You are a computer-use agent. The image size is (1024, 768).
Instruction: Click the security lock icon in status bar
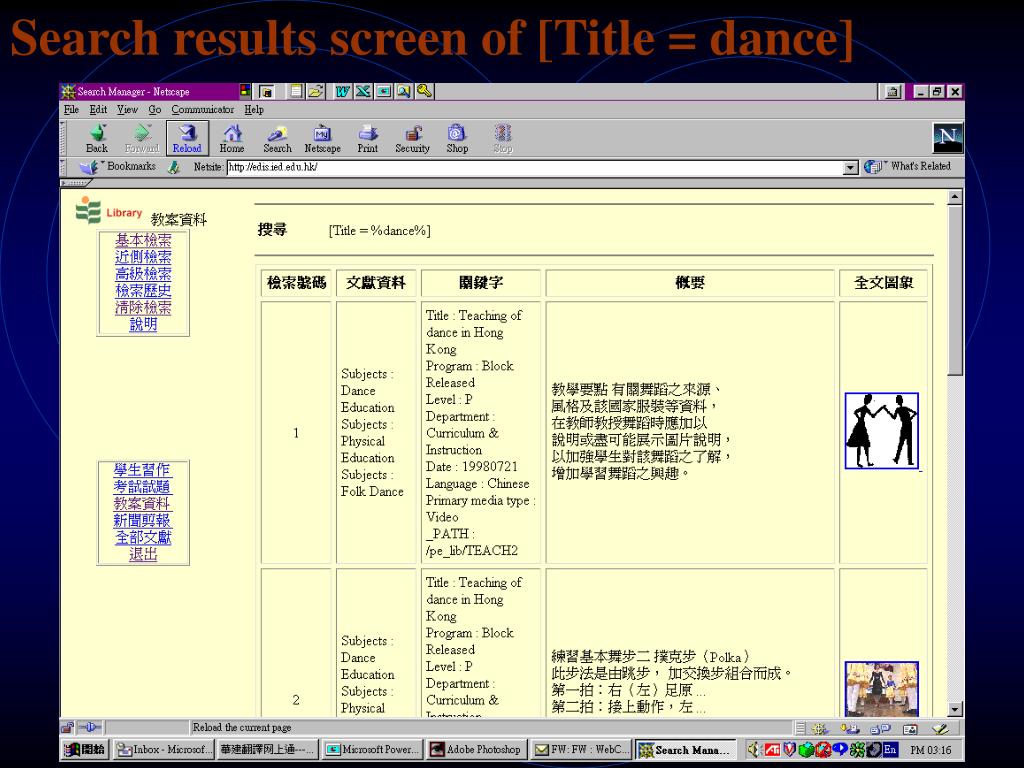pyautogui.click(x=67, y=728)
